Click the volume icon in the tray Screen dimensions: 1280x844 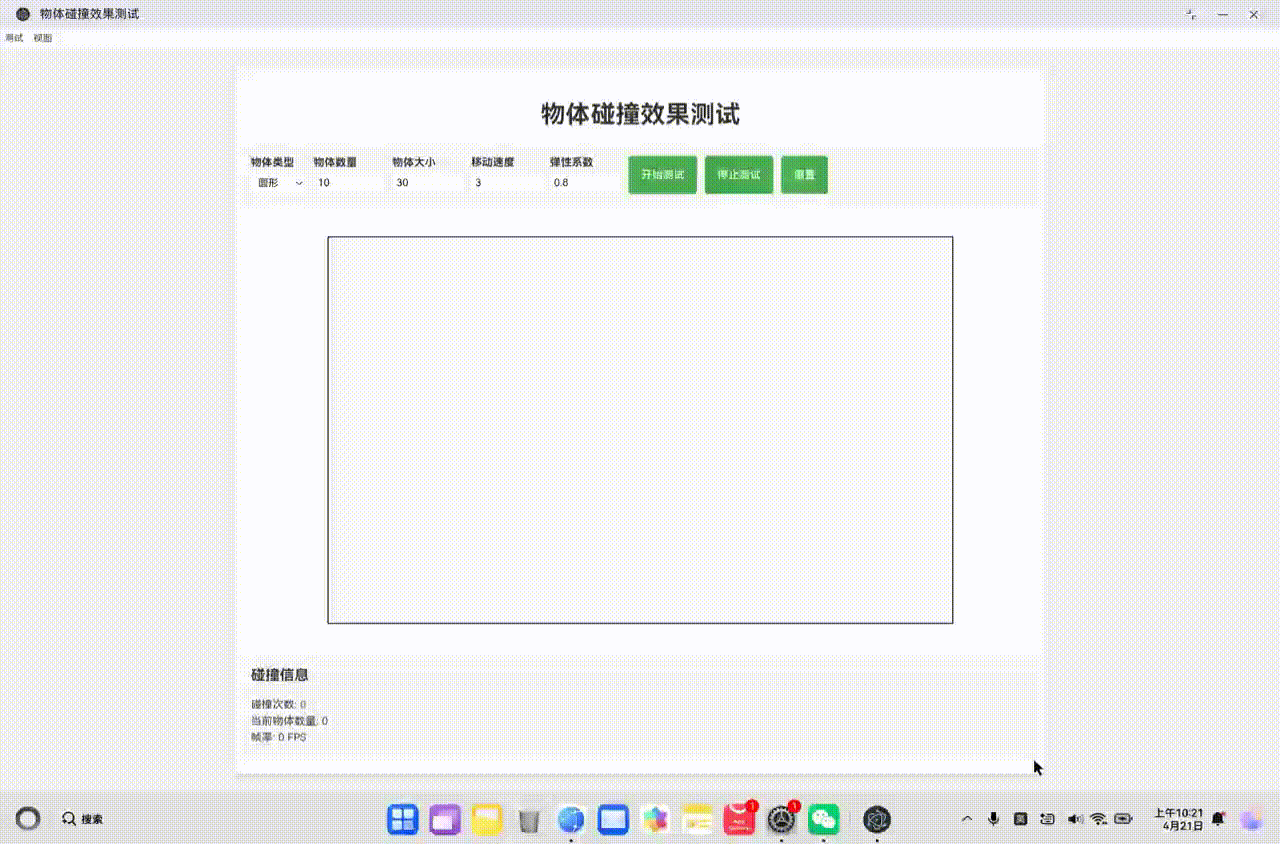pyautogui.click(x=1075, y=818)
